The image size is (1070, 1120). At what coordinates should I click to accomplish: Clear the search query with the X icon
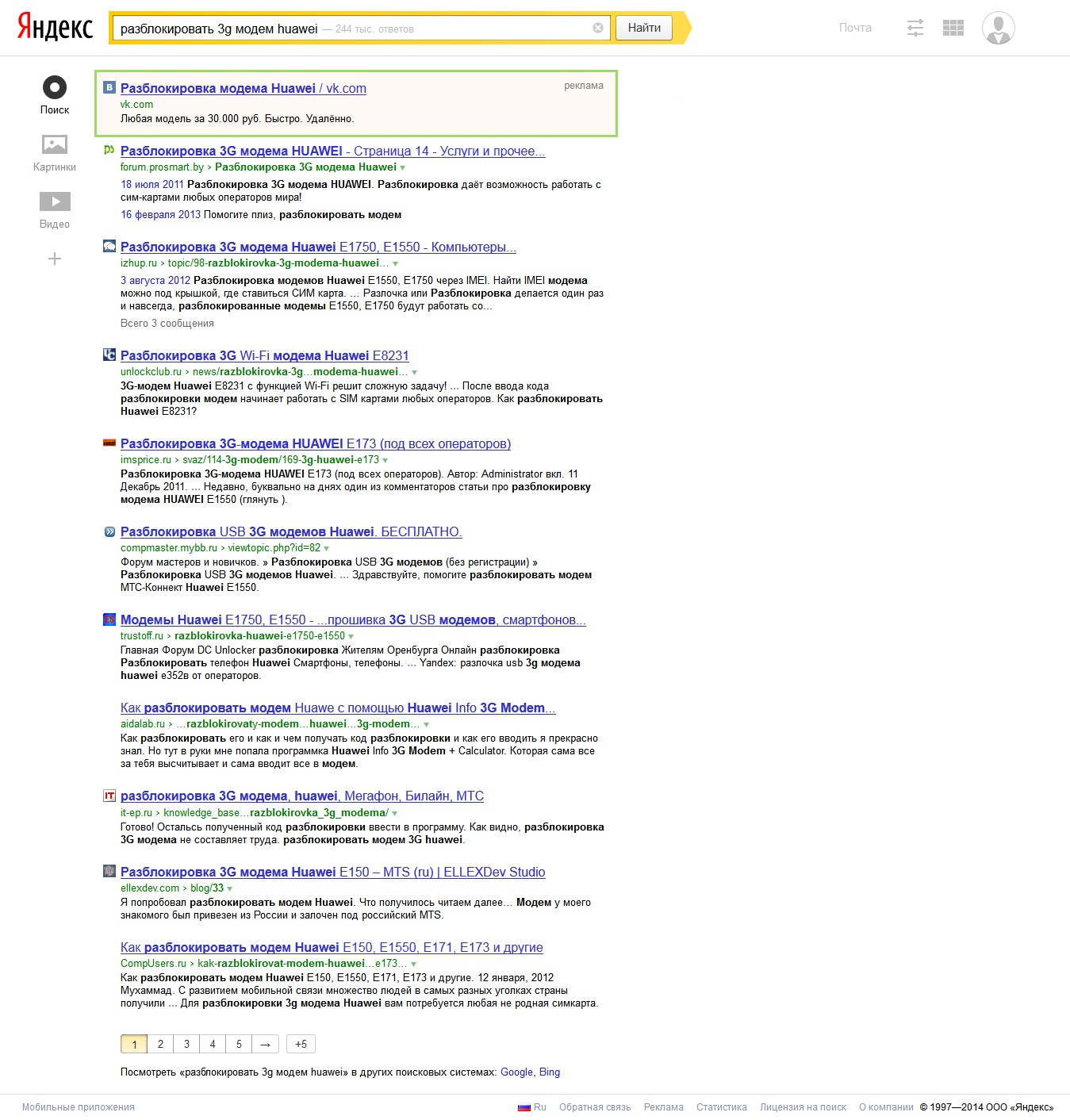click(x=598, y=28)
